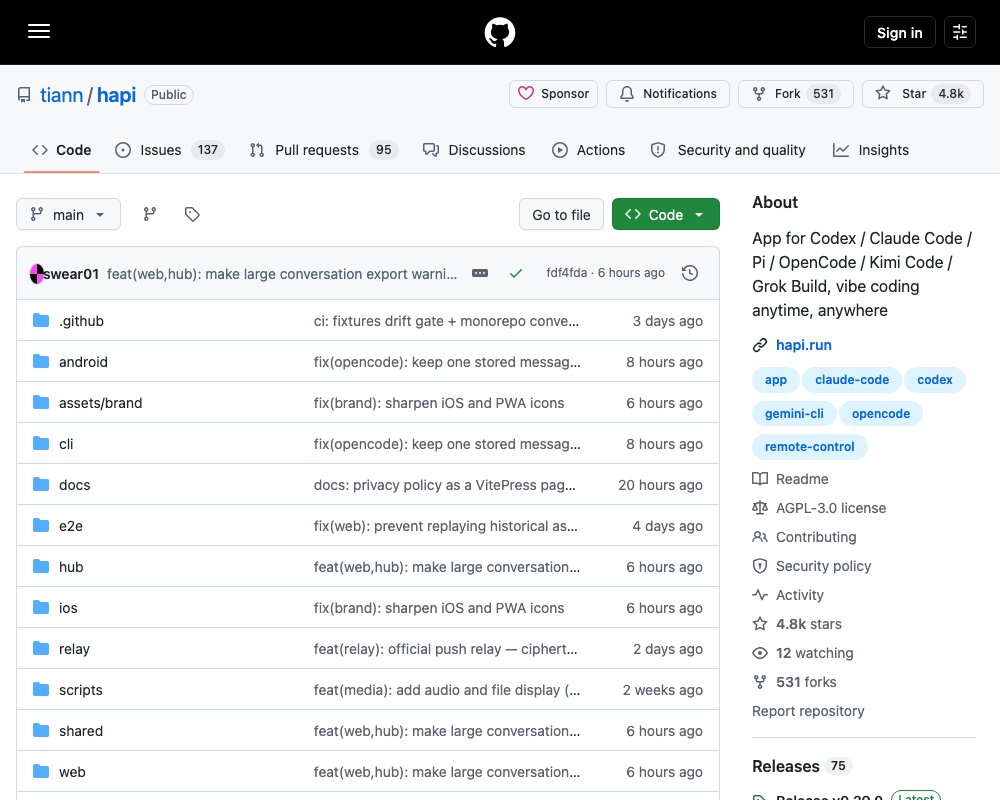
Task: Click 'fix(web): prevent replaying historical' commit
Action: click(445, 526)
